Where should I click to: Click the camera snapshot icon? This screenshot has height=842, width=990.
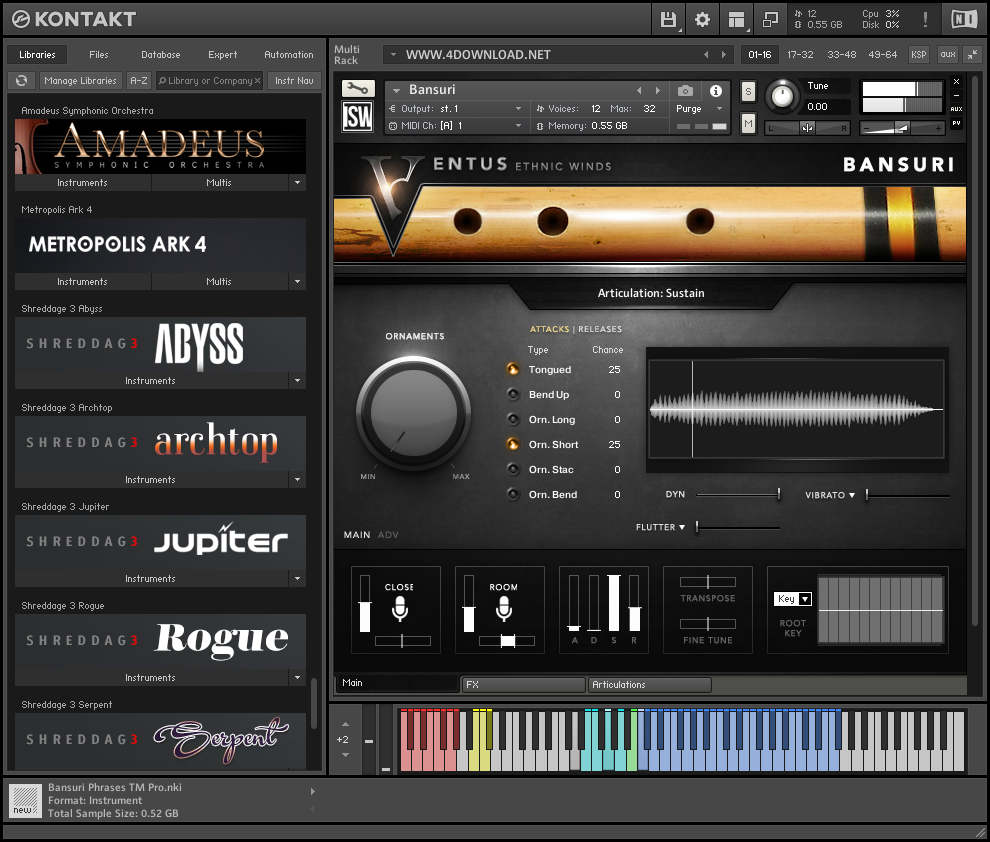(x=685, y=90)
